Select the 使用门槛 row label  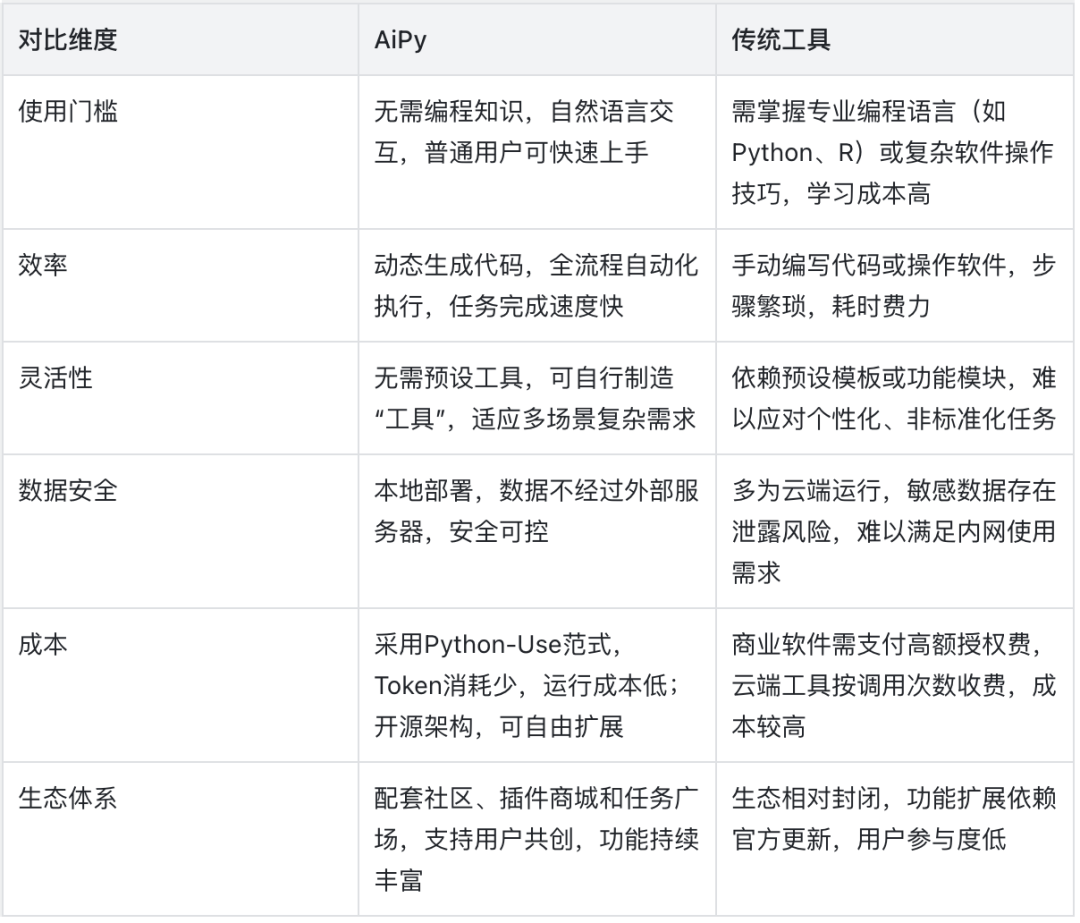pos(68,111)
